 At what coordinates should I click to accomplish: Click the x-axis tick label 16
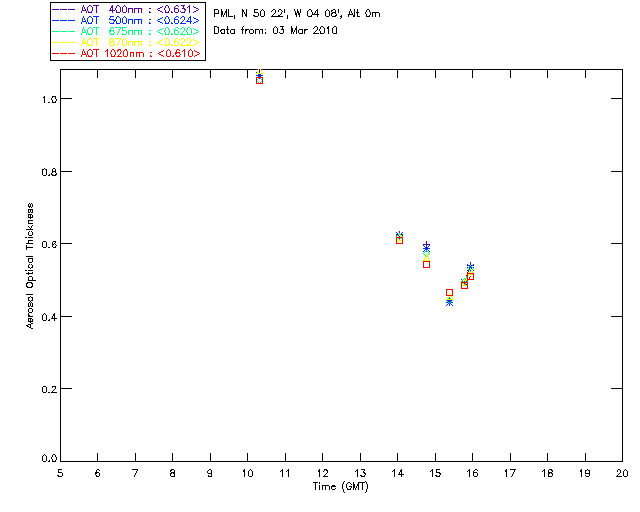(473, 473)
